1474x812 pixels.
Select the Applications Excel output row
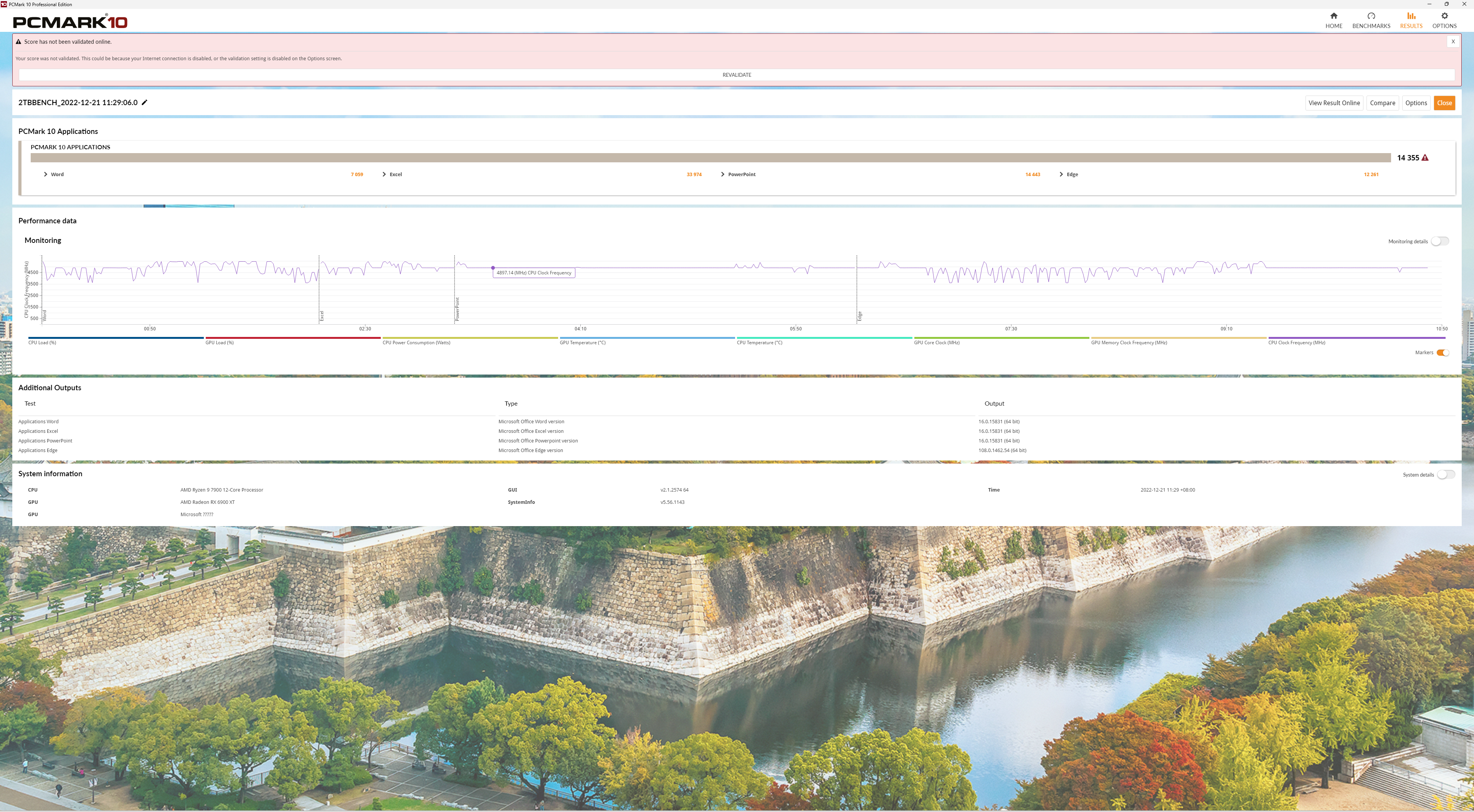737,431
